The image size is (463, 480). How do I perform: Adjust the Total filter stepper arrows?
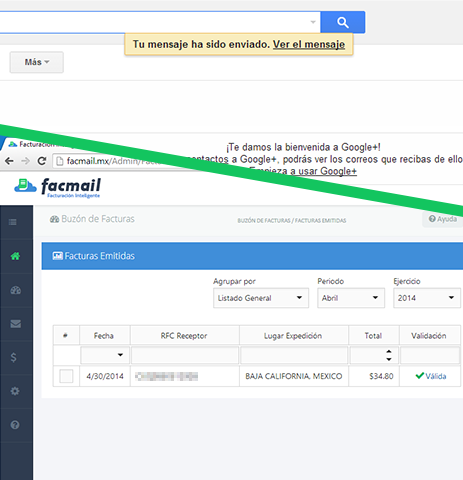pyautogui.click(x=389, y=355)
